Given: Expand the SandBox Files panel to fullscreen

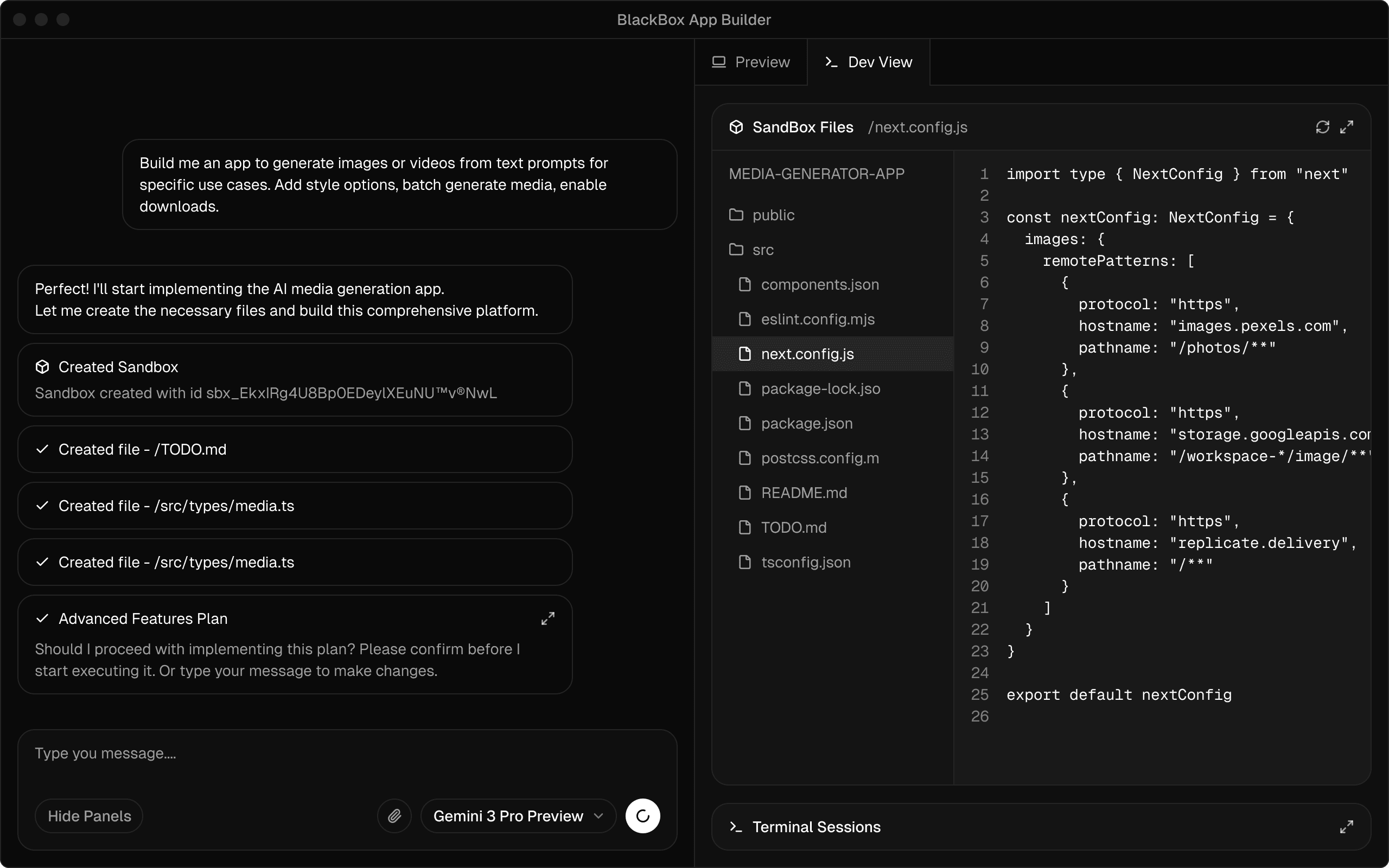Looking at the screenshot, I should 1347,127.
